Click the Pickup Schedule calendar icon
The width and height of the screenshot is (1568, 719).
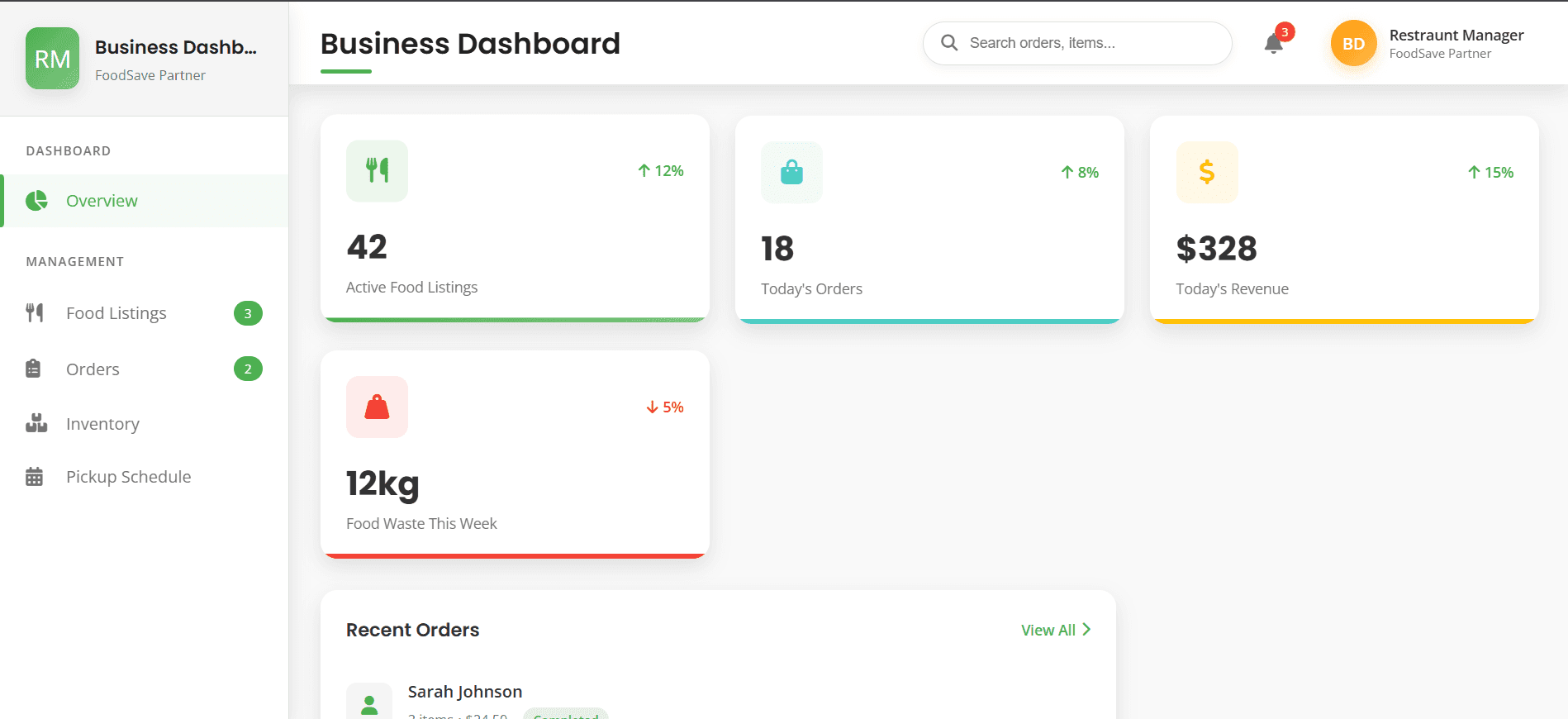[x=34, y=477]
